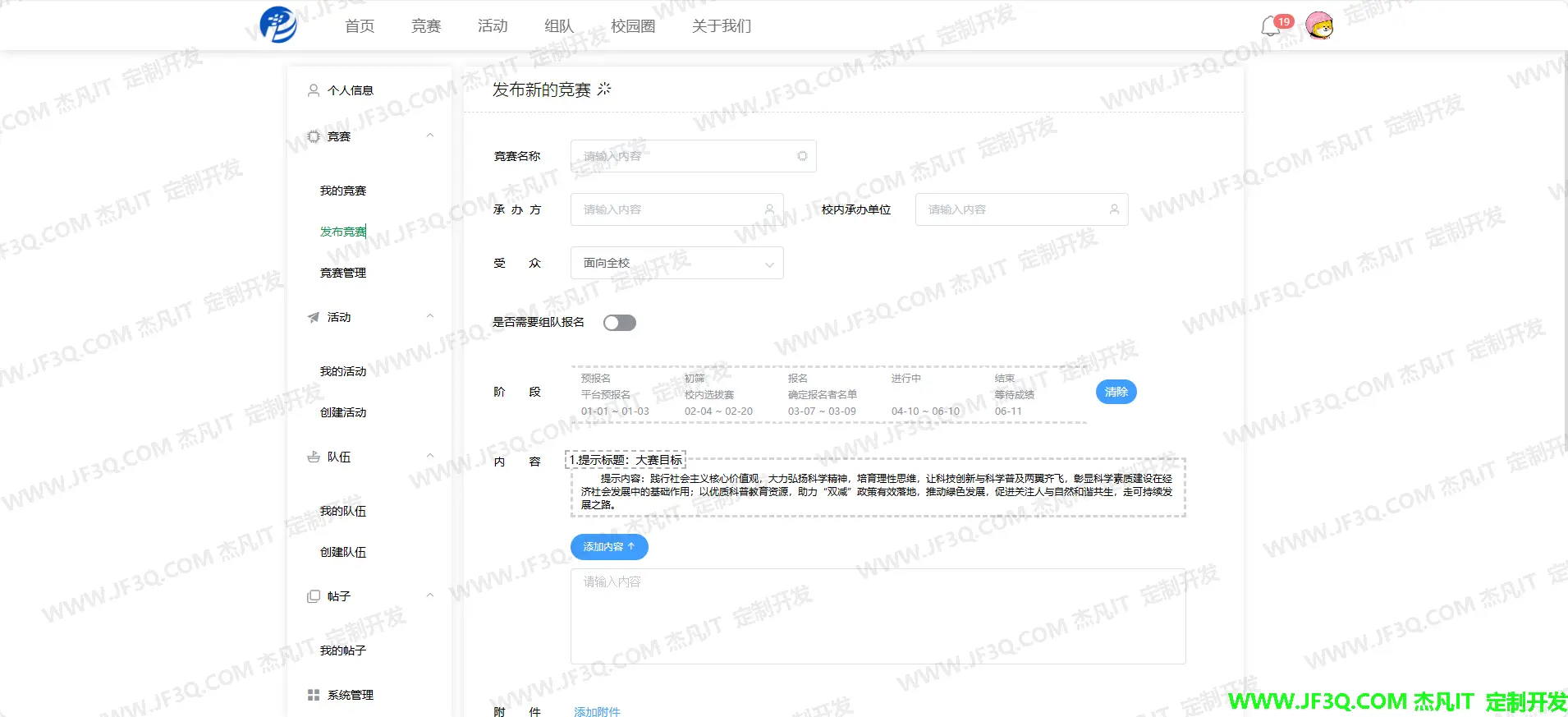
Task: Focus the 竞赛名称 input field
Action: 685,156
